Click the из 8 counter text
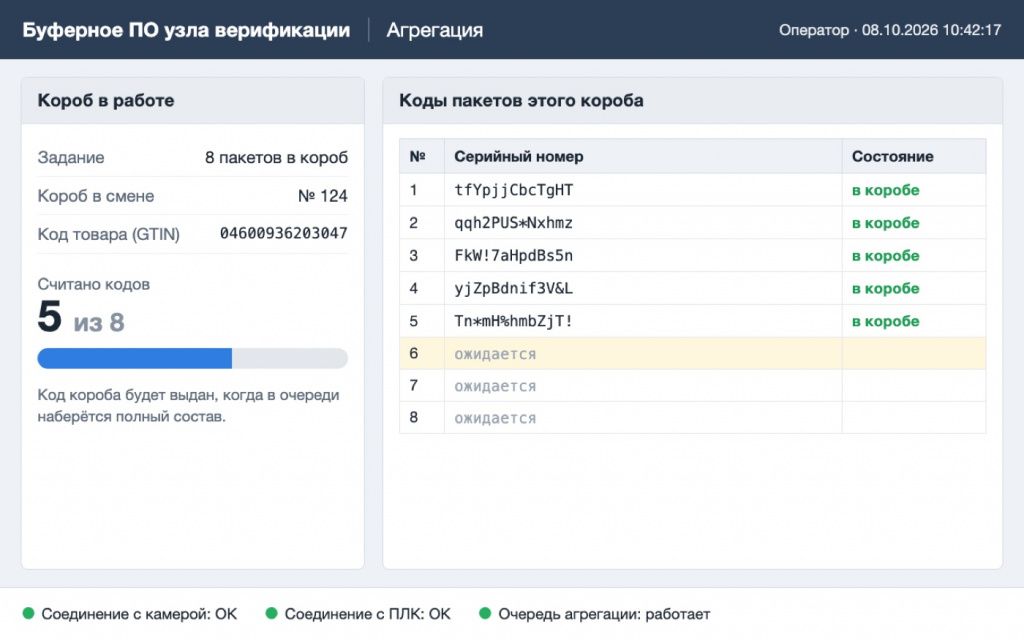Image resolution: width=1024 pixels, height=640 pixels. (99, 323)
